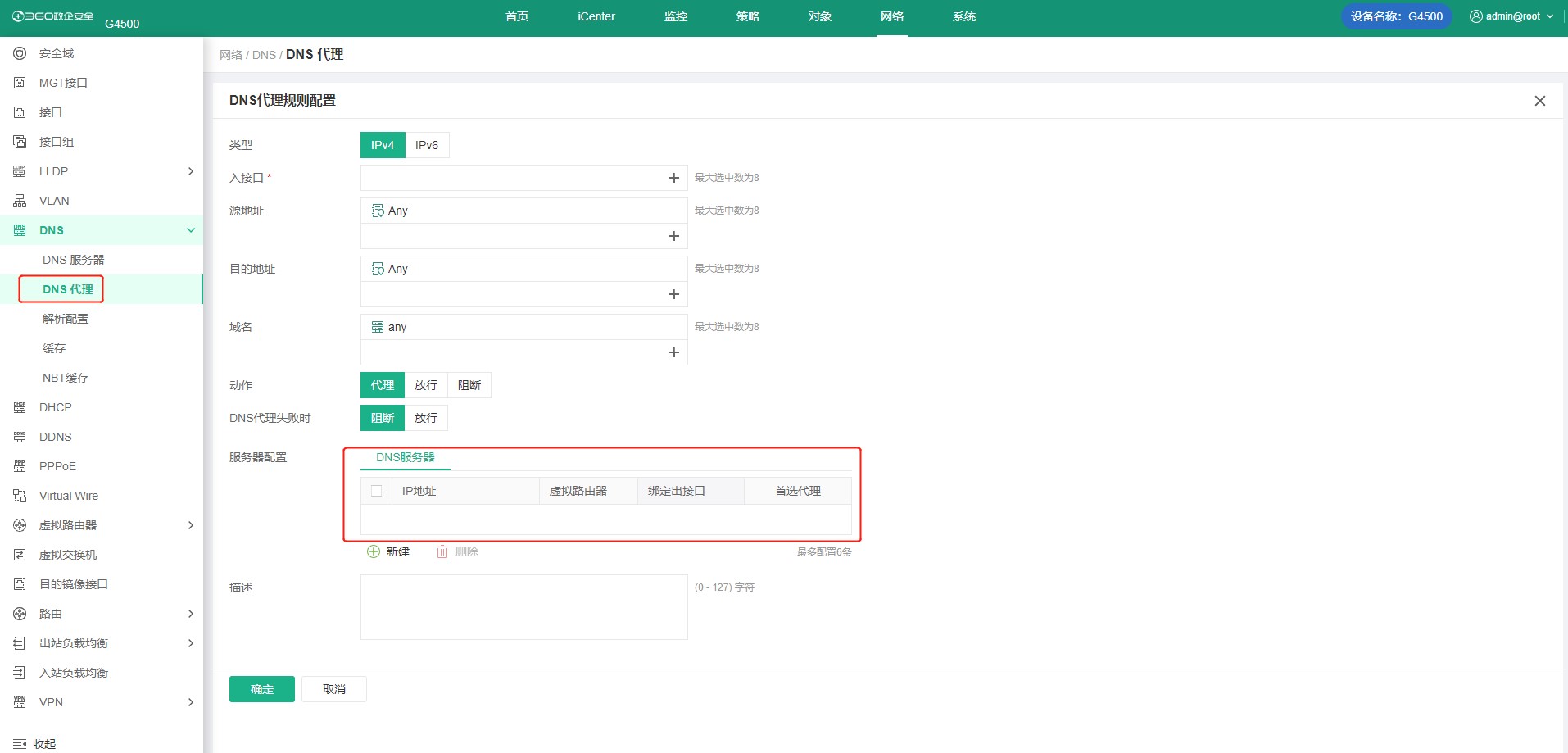Check the IP地址 table header checkbox
The width and height of the screenshot is (1568, 753).
coord(377,491)
